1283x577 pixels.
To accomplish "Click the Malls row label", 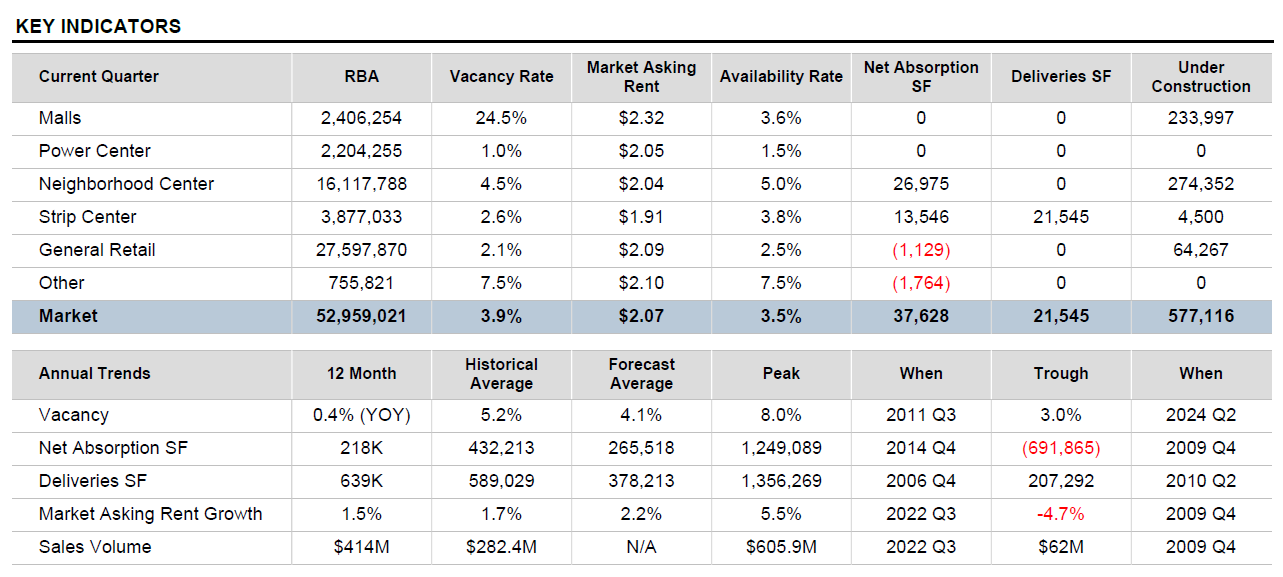I will (60, 118).
